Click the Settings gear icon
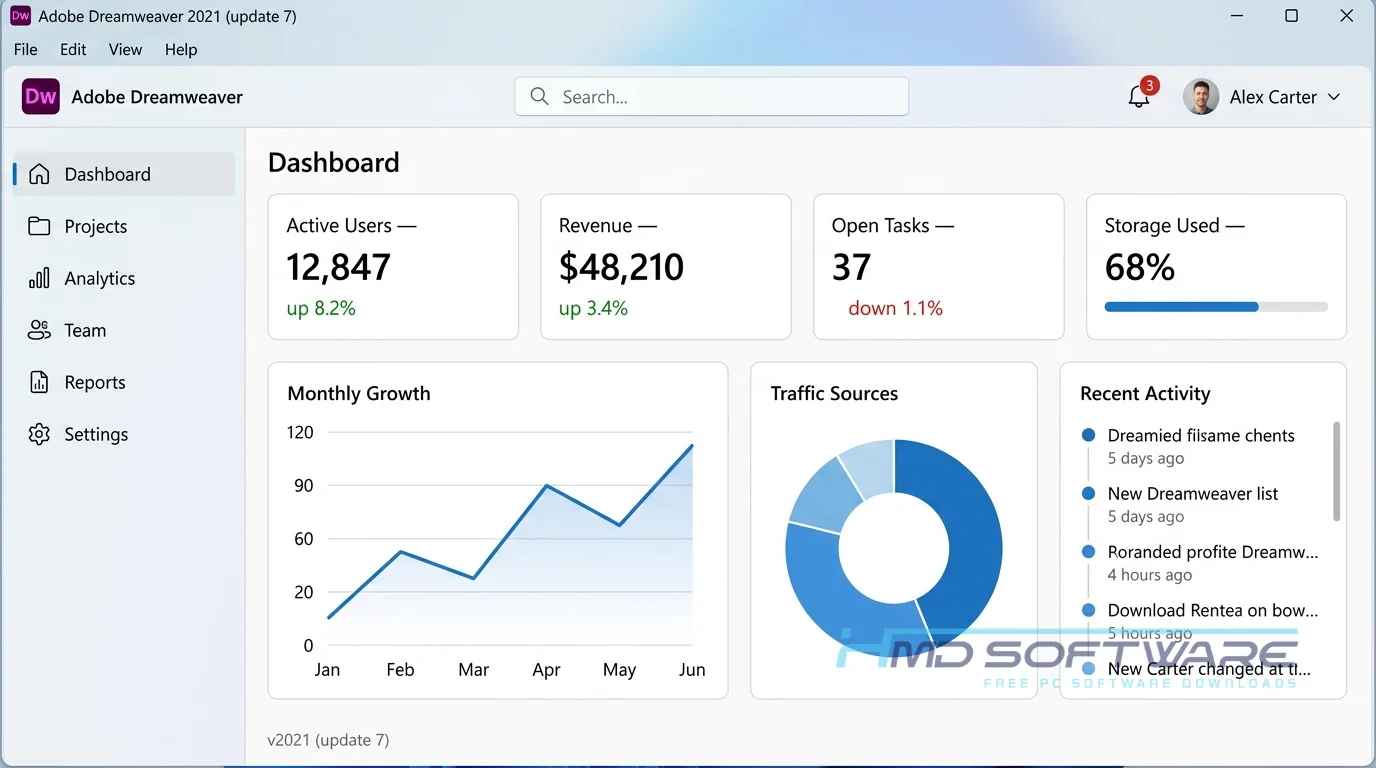Viewport: 1376px width, 768px height. click(39, 434)
